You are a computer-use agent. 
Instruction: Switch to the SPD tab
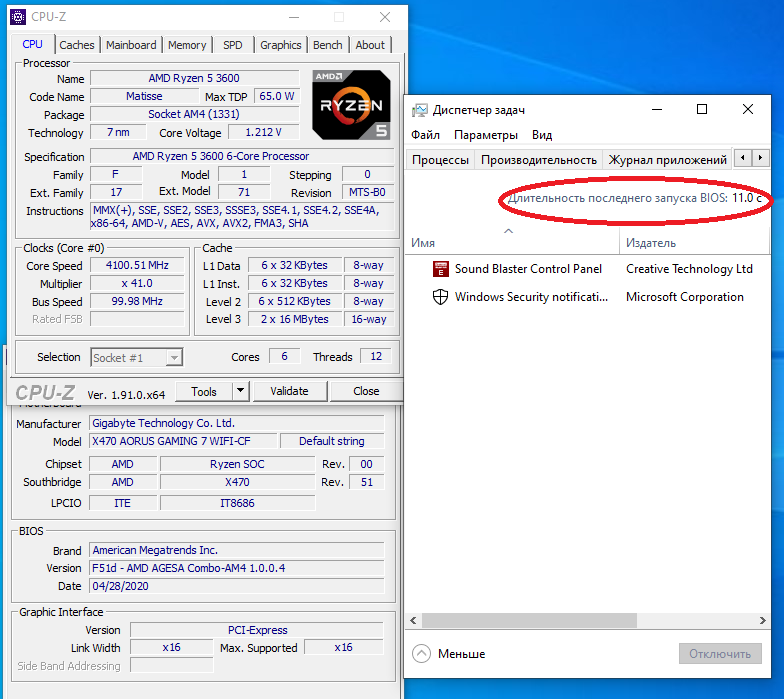tap(232, 45)
